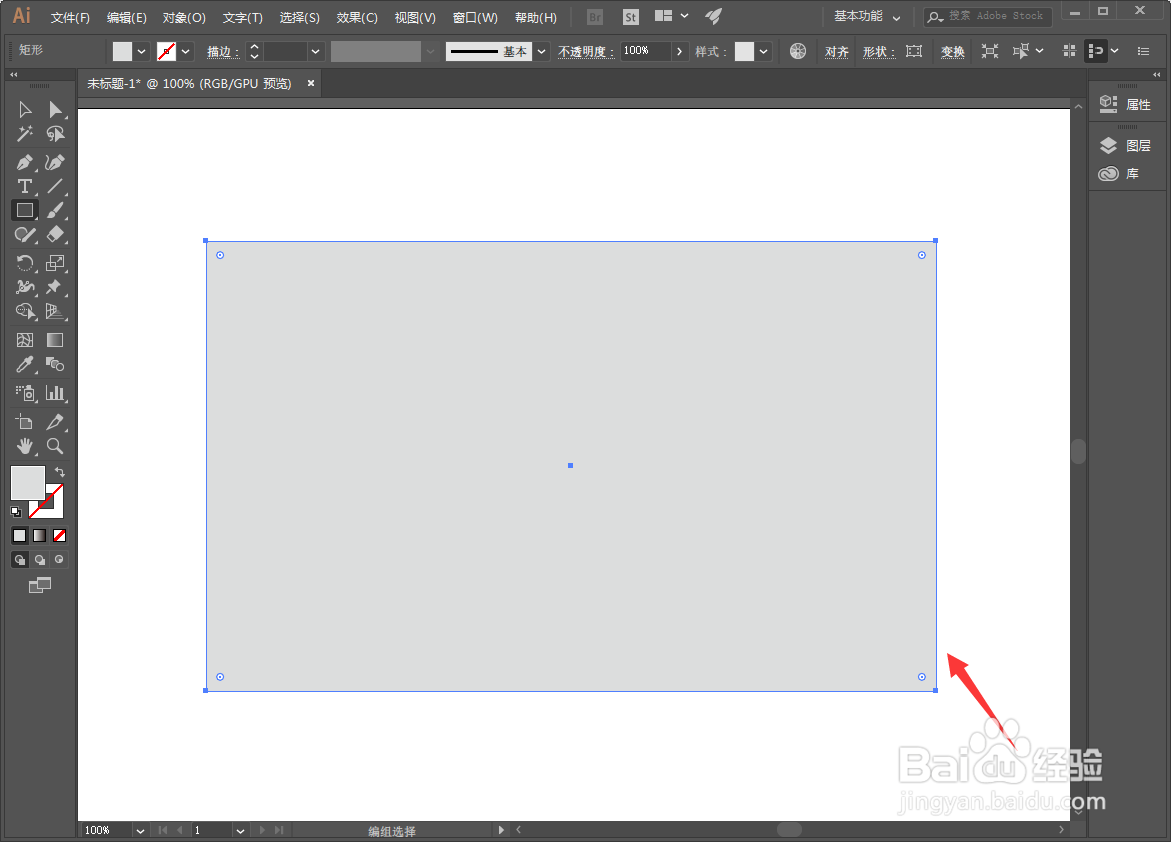Open the 属性 properties panel
Viewport: 1171px width, 842px height.
tap(1126, 105)
